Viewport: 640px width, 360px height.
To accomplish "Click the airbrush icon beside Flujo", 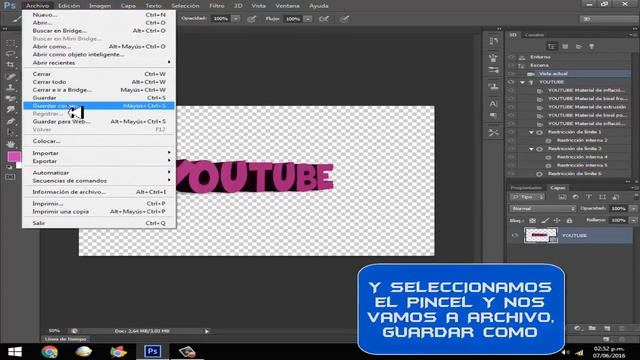I will pyautogui.click(x=324, y=19).
